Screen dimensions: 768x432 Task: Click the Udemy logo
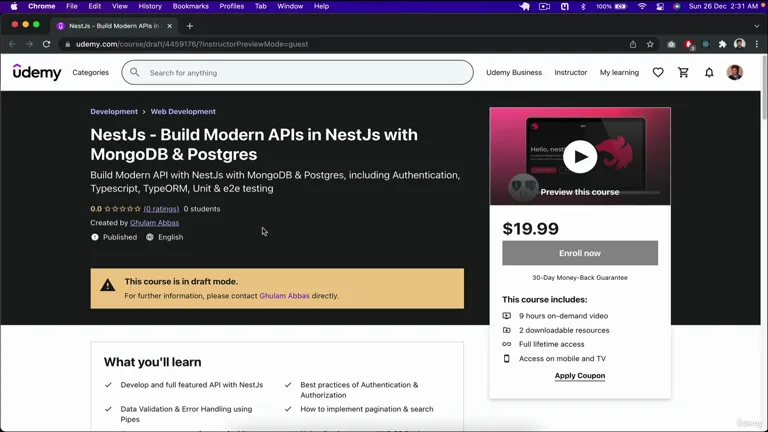click(37, 72)
